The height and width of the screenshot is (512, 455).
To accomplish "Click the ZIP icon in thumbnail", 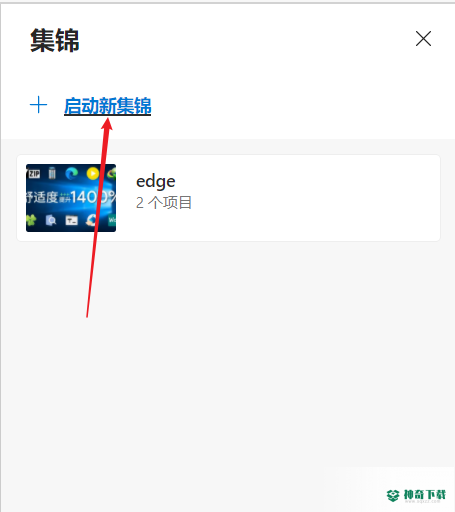I will tap(34, 173).
